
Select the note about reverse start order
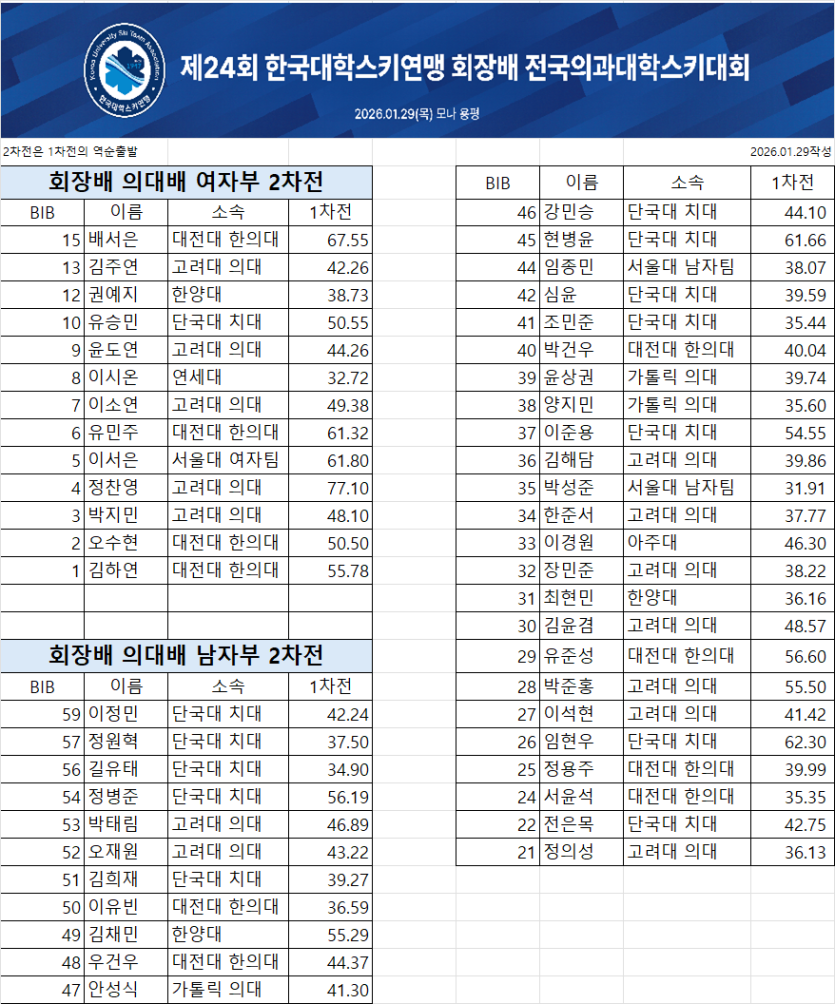[x=70, y=151]
